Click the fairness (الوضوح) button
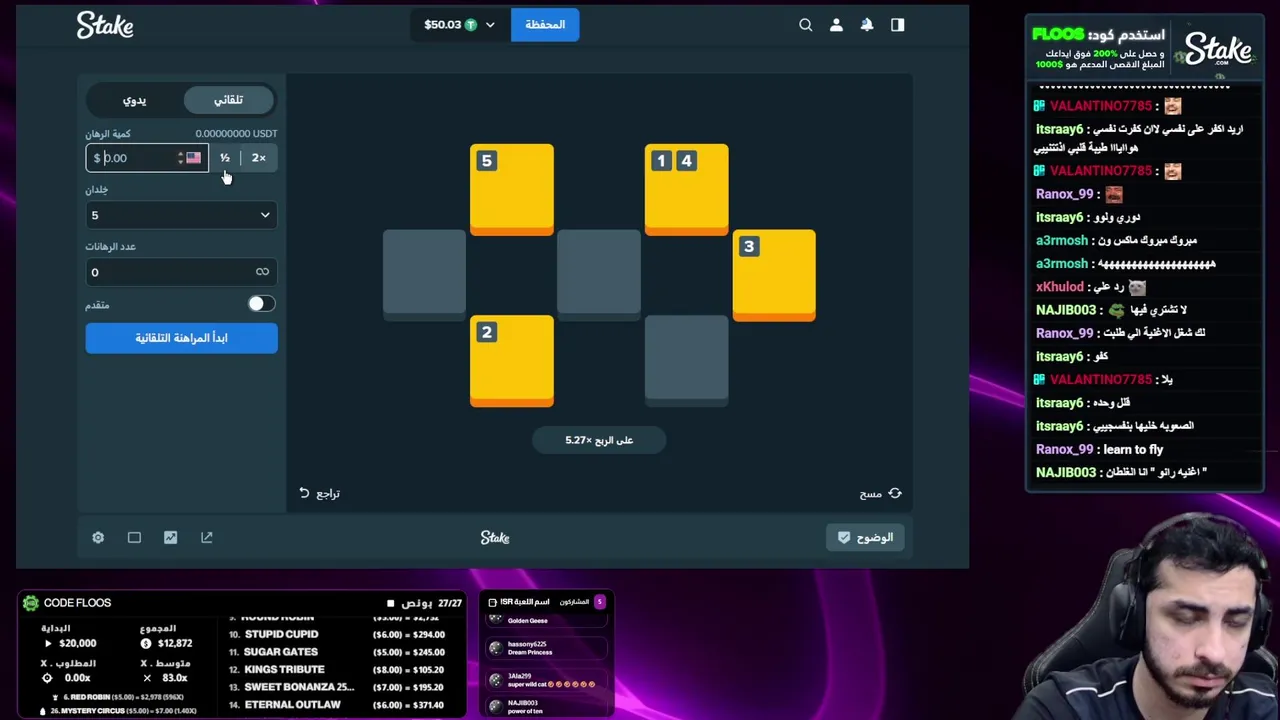1280x720 pixels. point(866,537)
